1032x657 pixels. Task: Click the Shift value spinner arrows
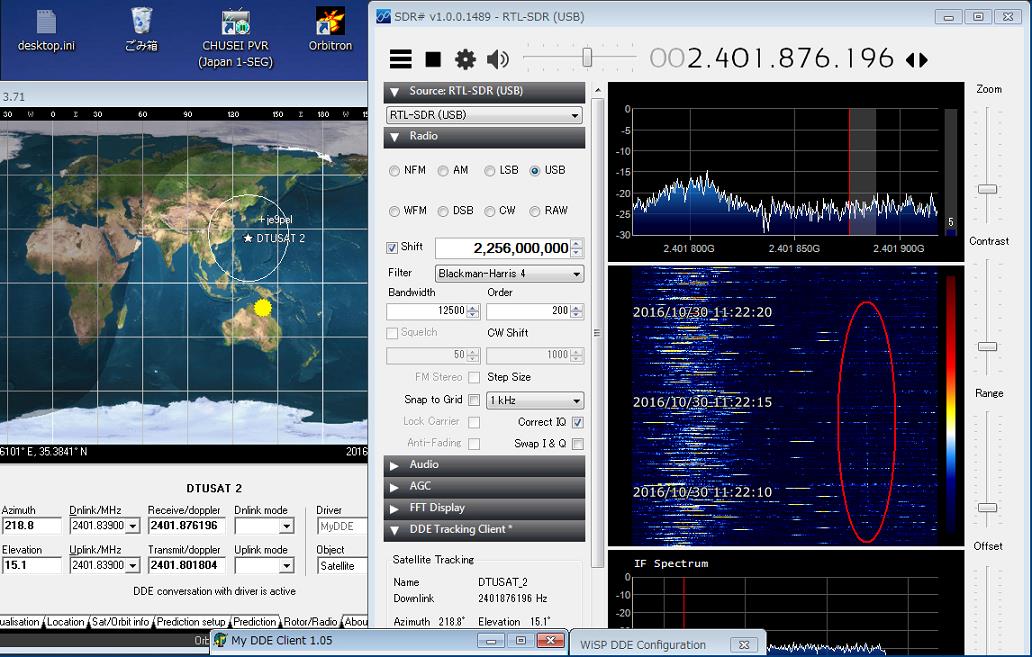[x=577, y=248]
